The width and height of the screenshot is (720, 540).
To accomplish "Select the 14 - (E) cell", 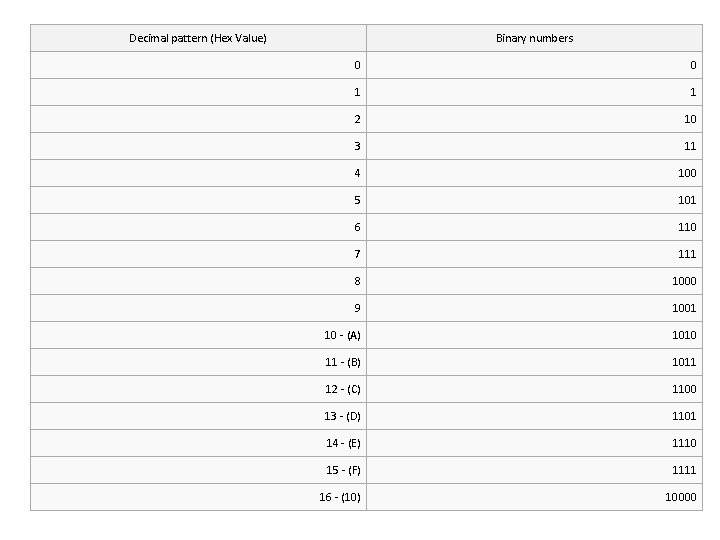I will coord(198,444).
